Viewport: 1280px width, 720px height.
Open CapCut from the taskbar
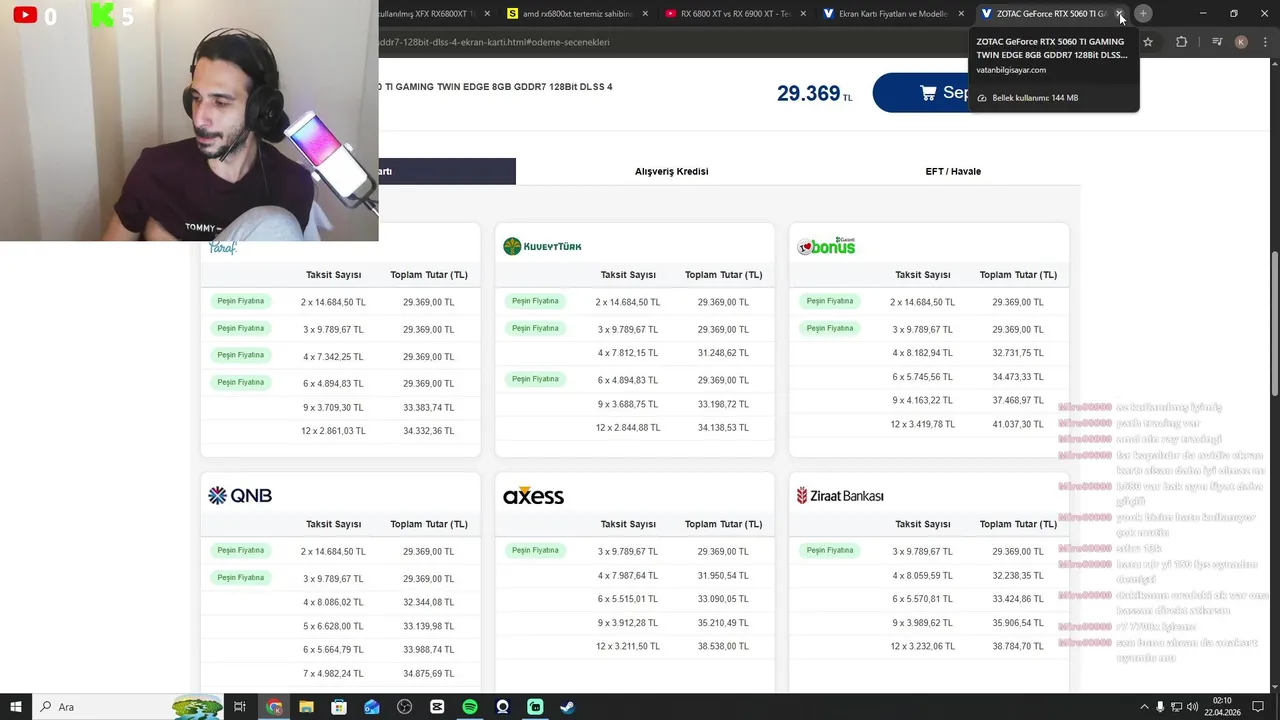click(437, 707)
